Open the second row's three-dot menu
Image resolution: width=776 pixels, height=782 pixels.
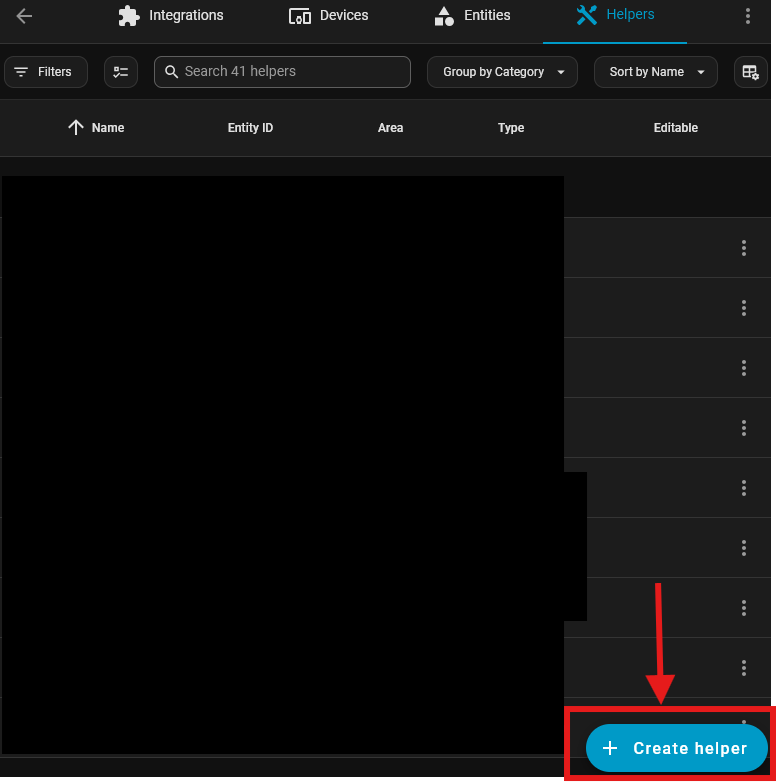[x=744, y=308]
